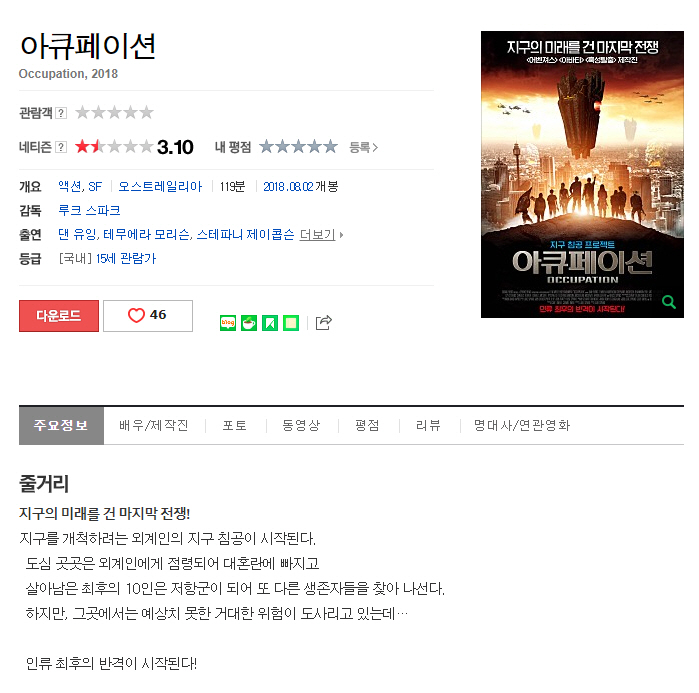Open the Occupation movie poster thumbnail

tap(582, 174)
